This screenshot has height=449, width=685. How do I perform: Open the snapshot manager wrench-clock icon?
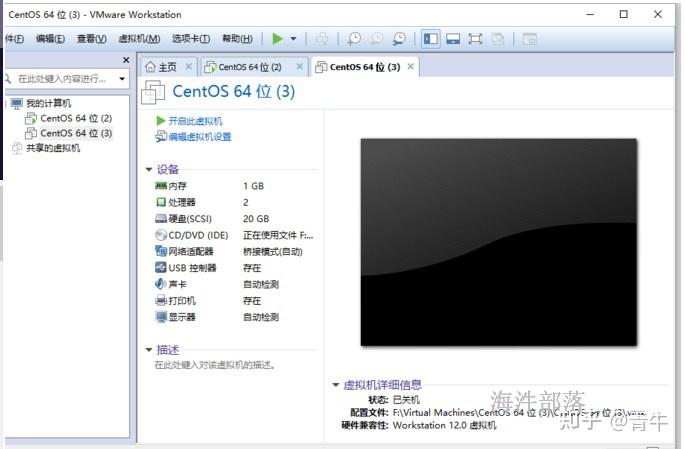[x=399, y=39]
